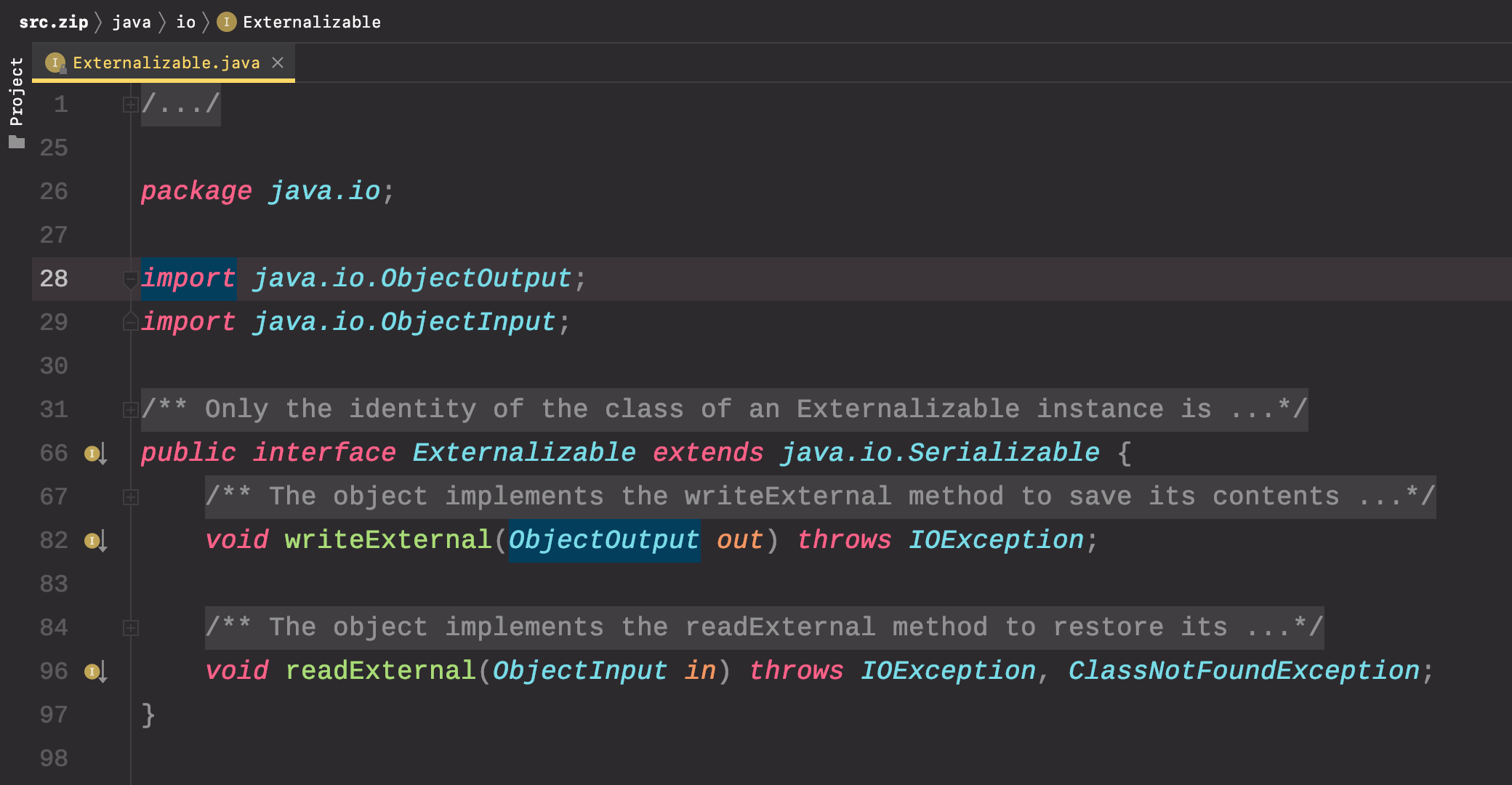
Task: Click ObjectOutput parameter type in writeExternal
Action: 603,540
